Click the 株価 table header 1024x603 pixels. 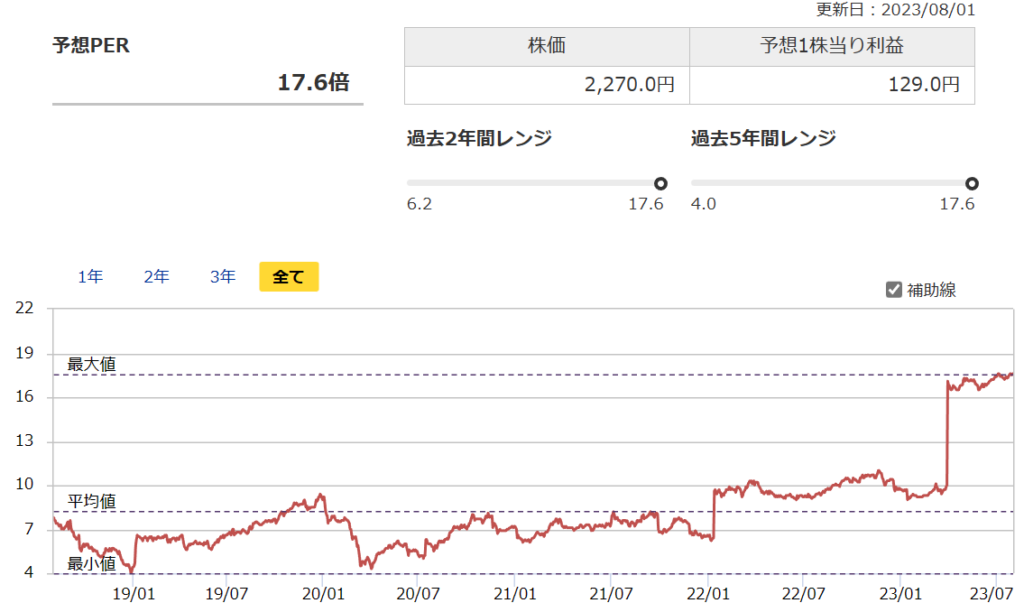tap(547, 46)
